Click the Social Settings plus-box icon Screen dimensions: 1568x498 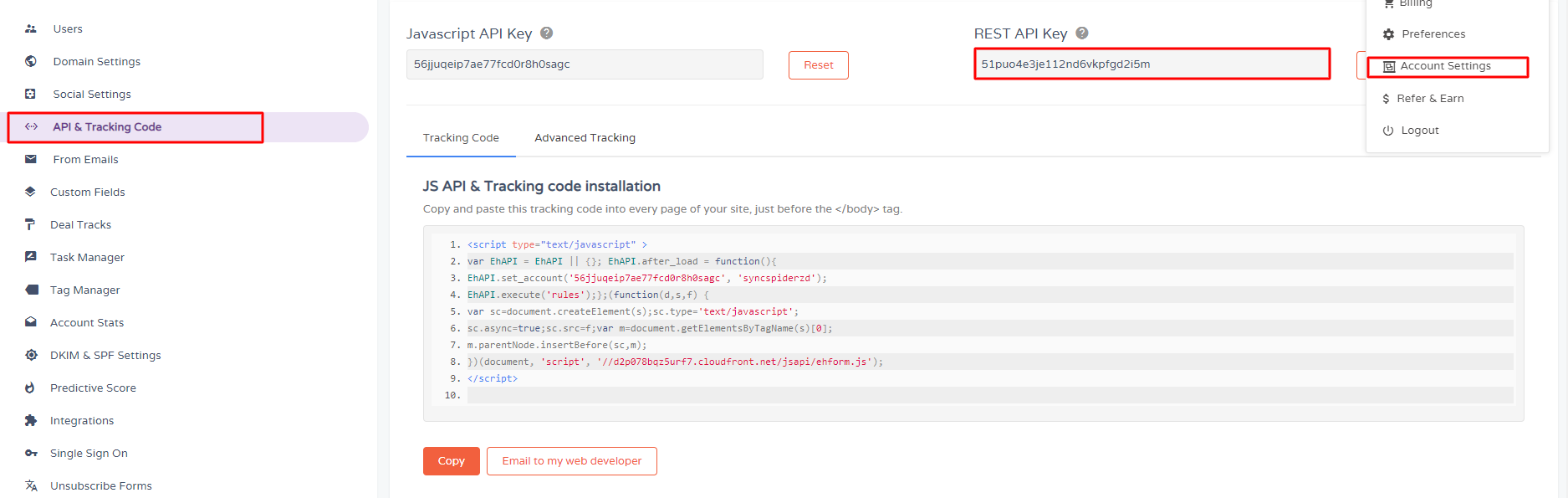31,94
